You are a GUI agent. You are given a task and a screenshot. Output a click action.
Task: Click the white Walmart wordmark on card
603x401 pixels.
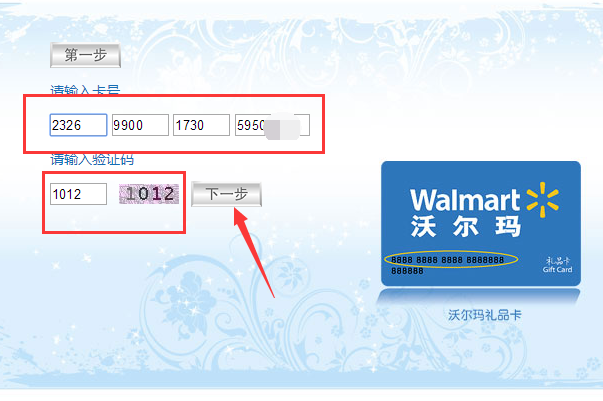pyautogui.click(x=465, y=200)
